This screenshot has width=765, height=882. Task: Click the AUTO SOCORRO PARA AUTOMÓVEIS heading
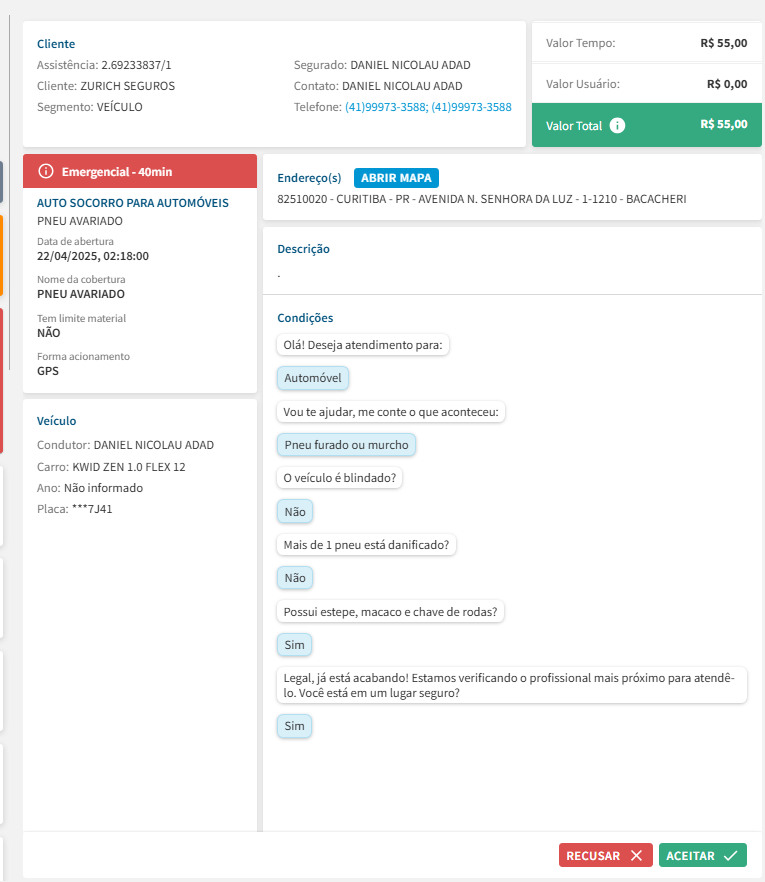click(133, 203)
